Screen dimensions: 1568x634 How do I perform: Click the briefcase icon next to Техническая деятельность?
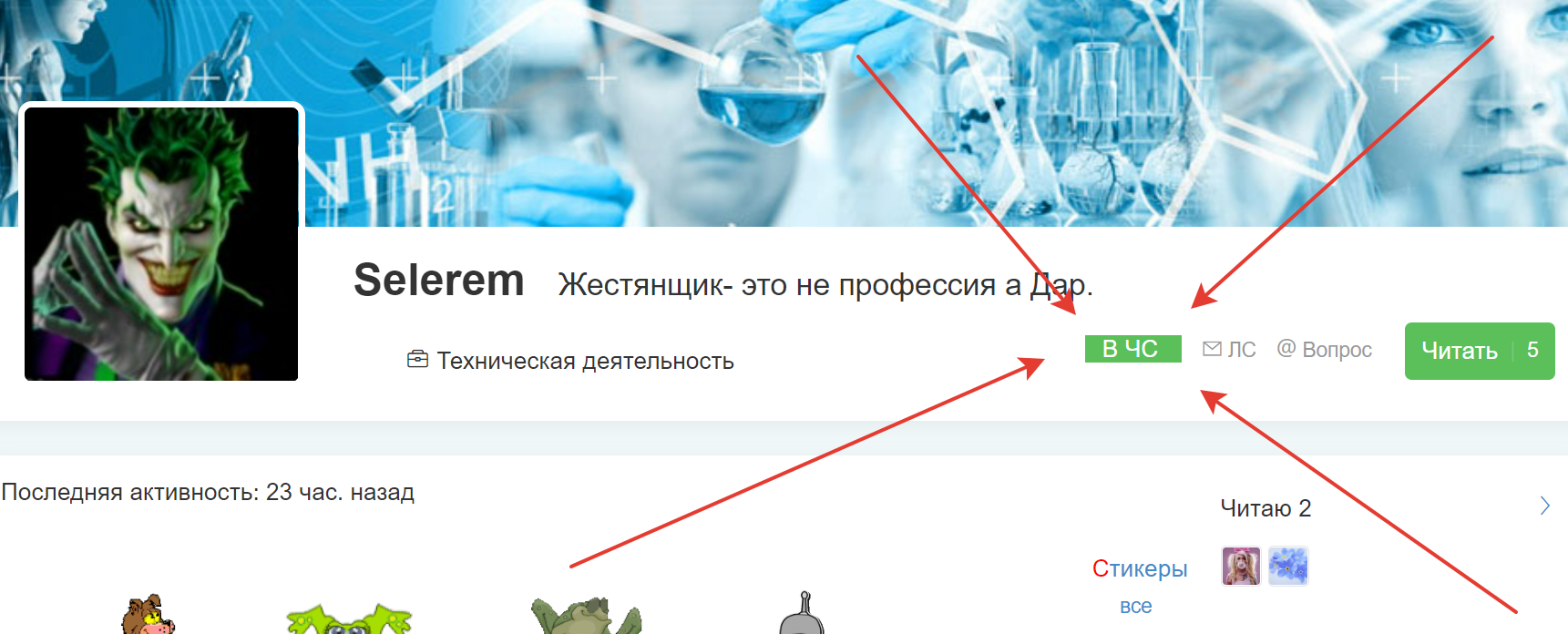click(x=417, y=359)
